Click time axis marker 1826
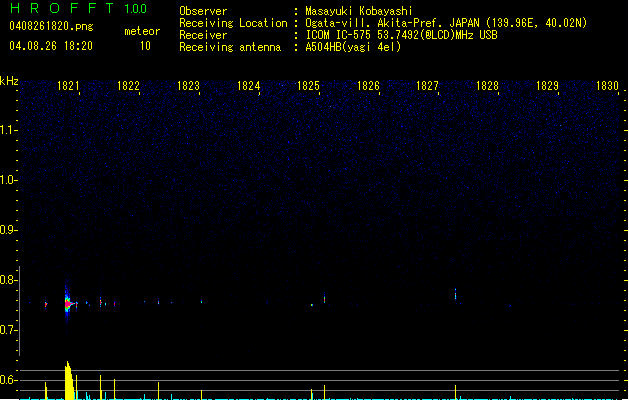The height and width of the screenshot is (400, 629). pos(368,86)
